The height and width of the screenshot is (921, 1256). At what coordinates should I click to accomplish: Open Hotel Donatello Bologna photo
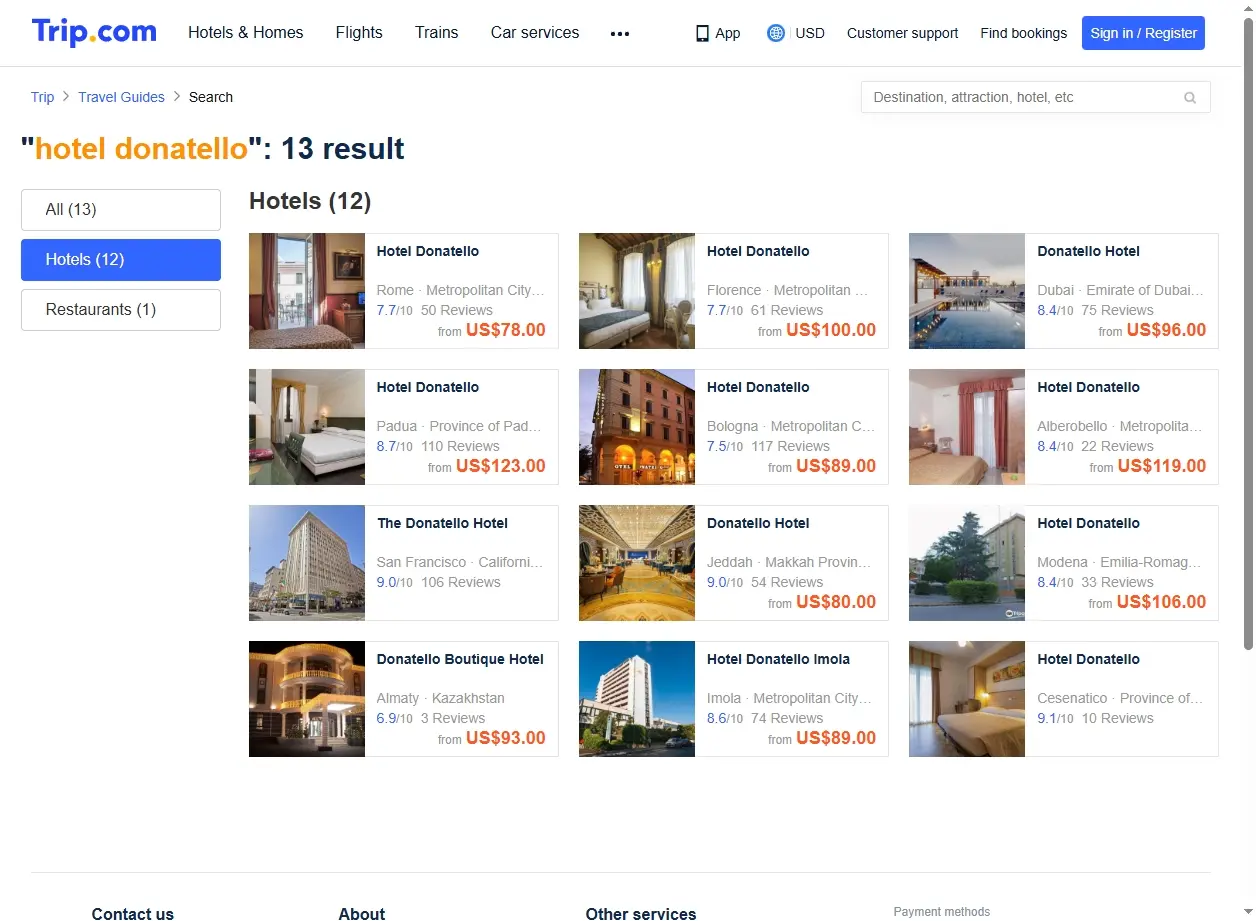coord(637,427)
